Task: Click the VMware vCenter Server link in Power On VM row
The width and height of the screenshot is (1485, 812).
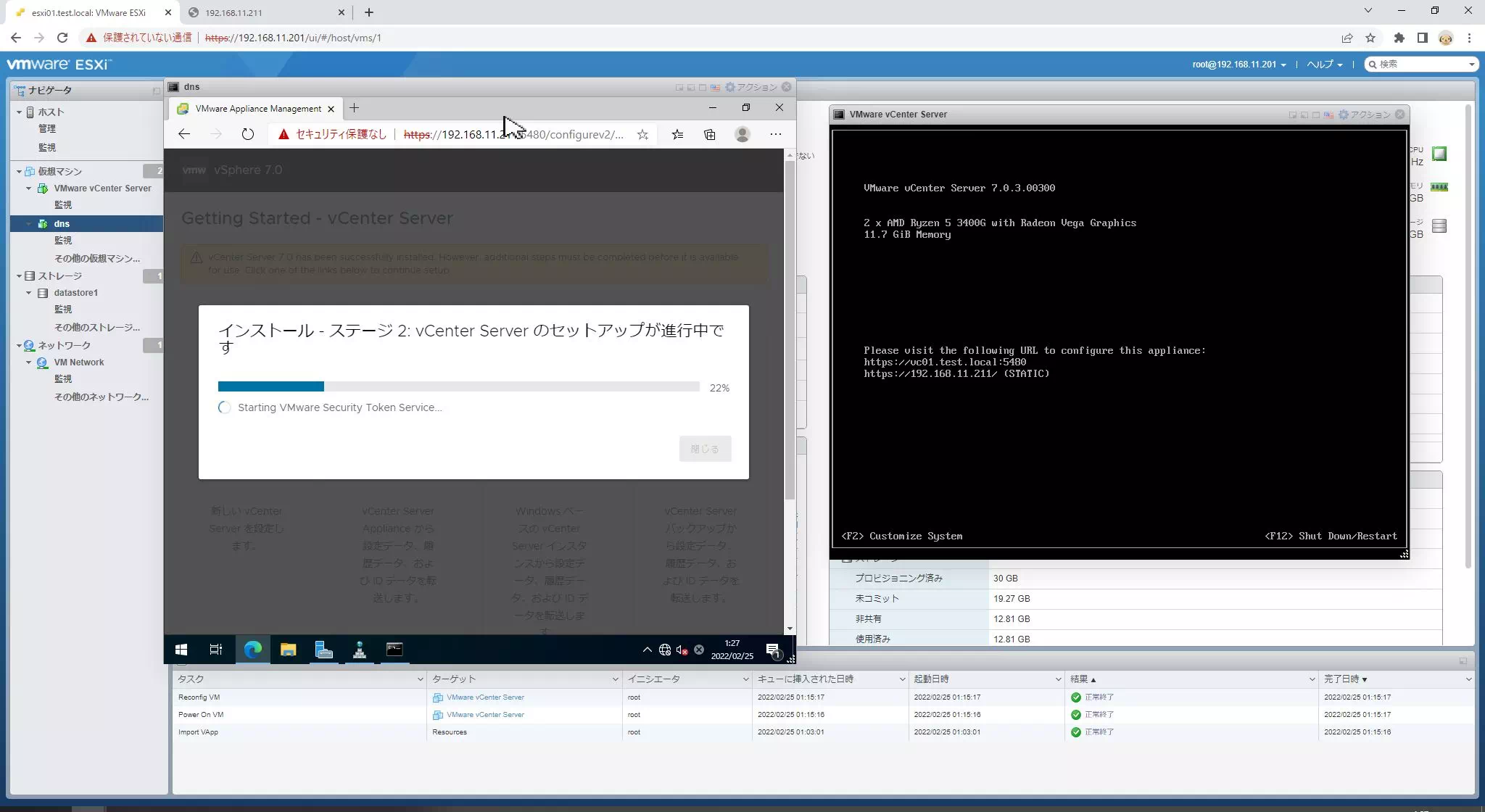Action: pos(485,715)
